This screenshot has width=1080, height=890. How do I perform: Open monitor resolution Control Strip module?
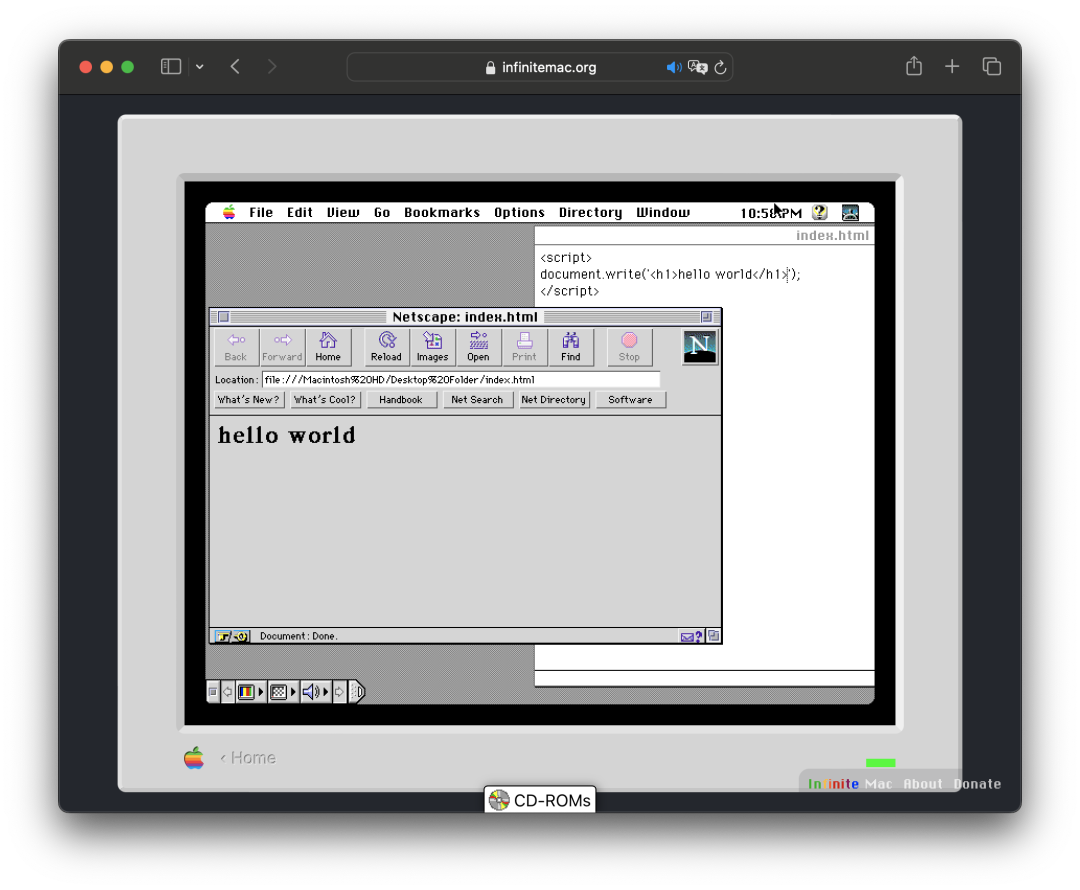pyautogui.click(x=283, y=692)
